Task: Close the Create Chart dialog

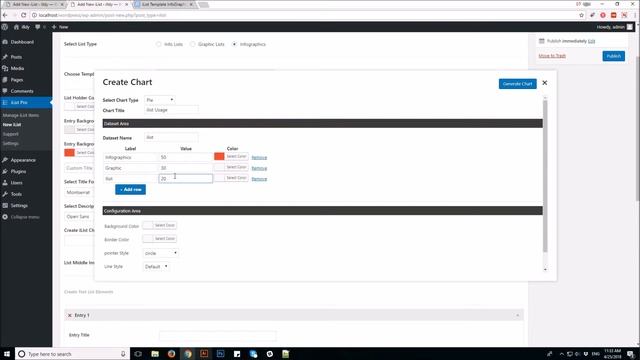Action: click(x=544, y=83)
